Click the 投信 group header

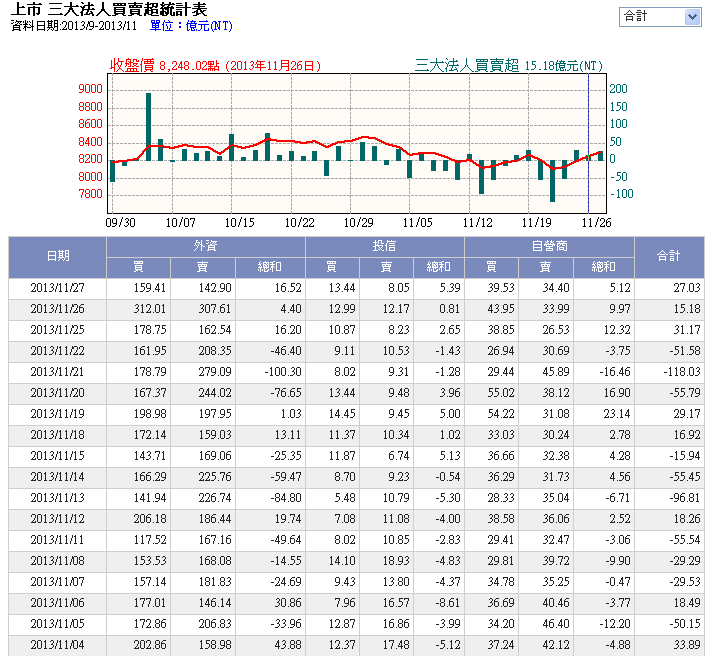coord(385,246)
